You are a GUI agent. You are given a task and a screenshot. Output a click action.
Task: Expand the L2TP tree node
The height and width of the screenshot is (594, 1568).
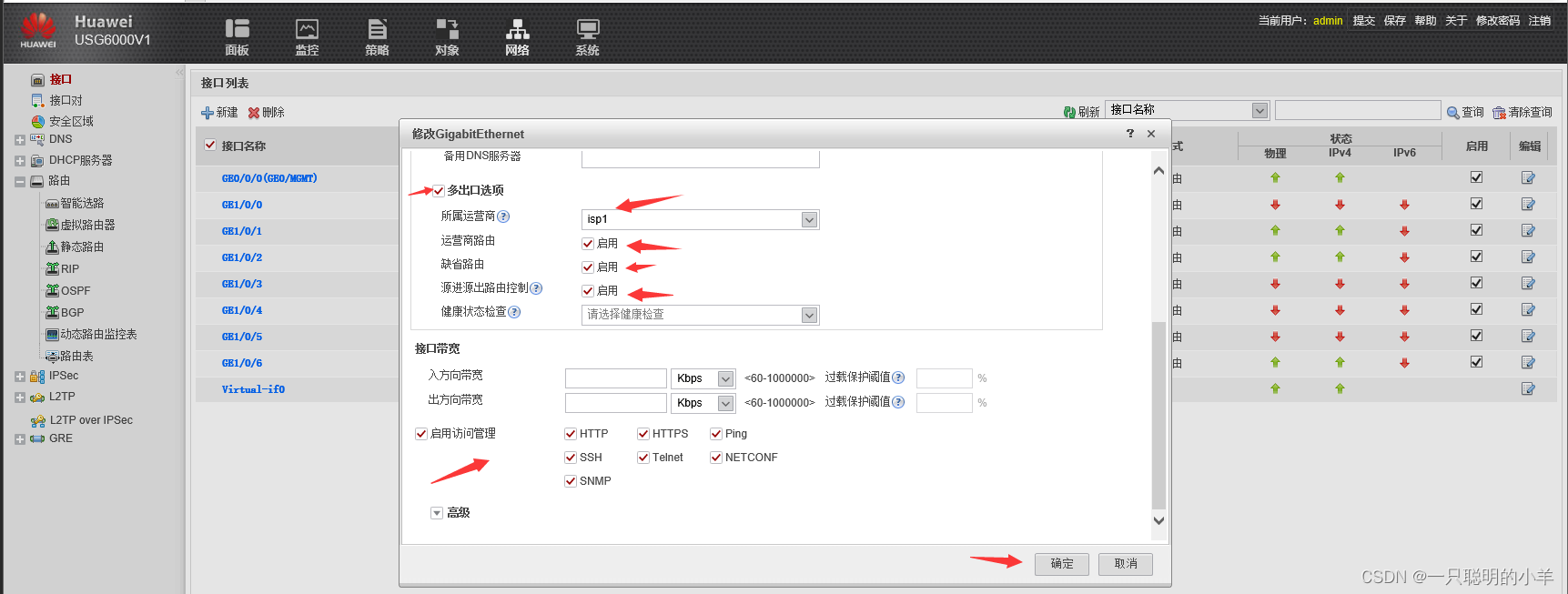20,398
